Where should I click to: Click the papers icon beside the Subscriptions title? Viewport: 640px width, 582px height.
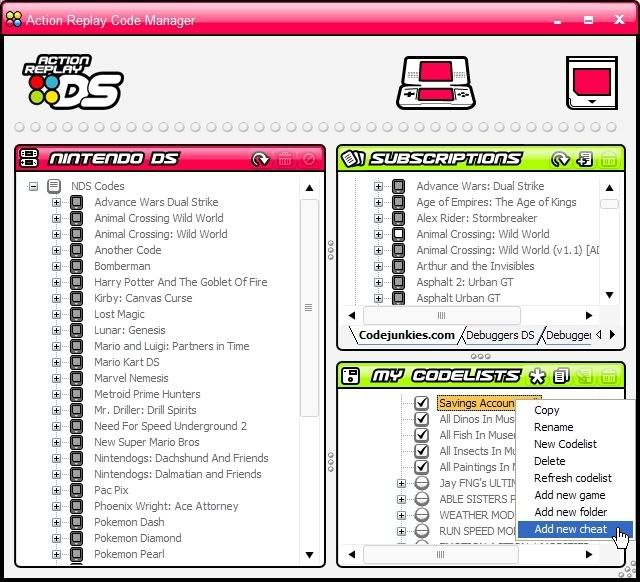click(x=353, y=158)
